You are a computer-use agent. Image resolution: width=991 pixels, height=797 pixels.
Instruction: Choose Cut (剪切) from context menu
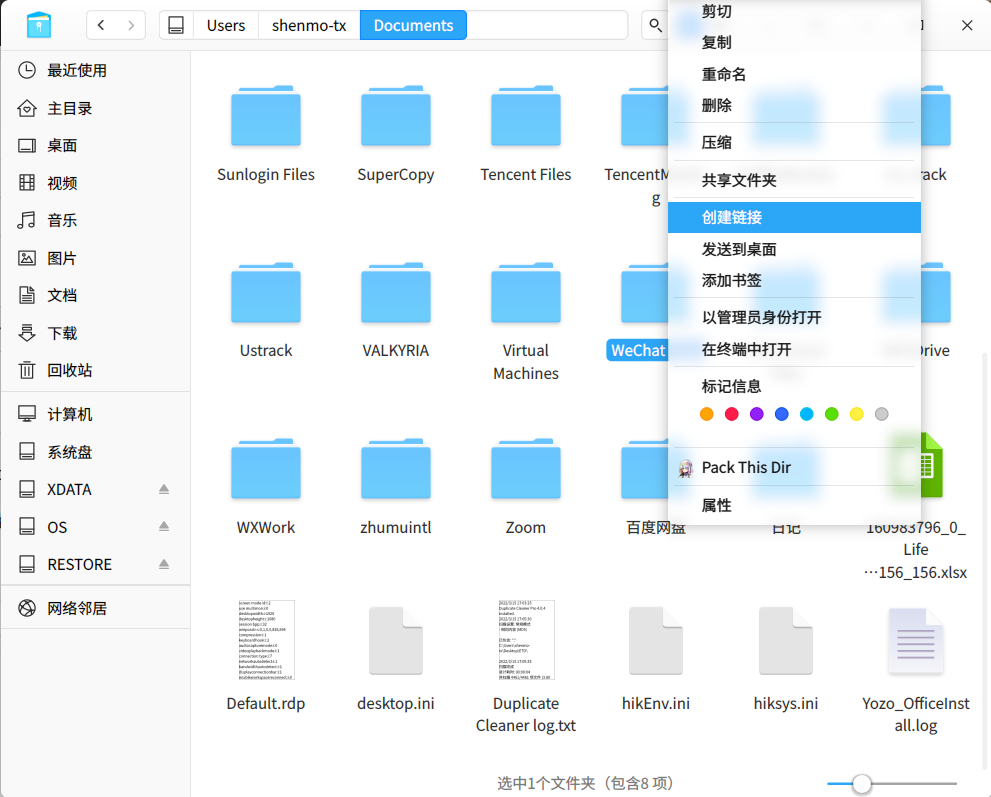coord(794,11)
